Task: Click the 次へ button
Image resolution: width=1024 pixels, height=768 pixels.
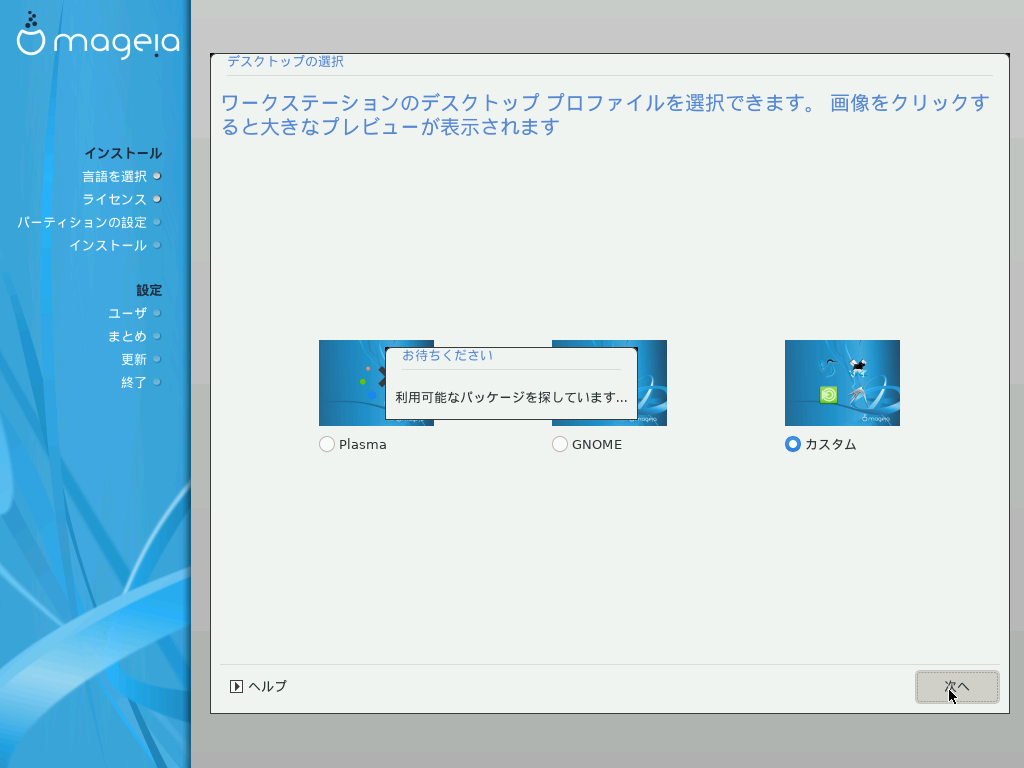Action: tap(957, 686)
